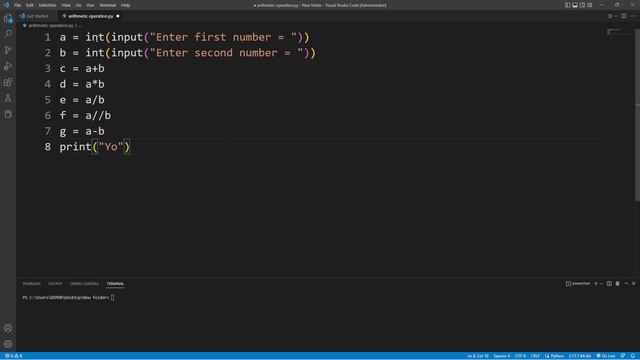Change the CRLF end of line sequence
The image size is (640, 360).
535,356
